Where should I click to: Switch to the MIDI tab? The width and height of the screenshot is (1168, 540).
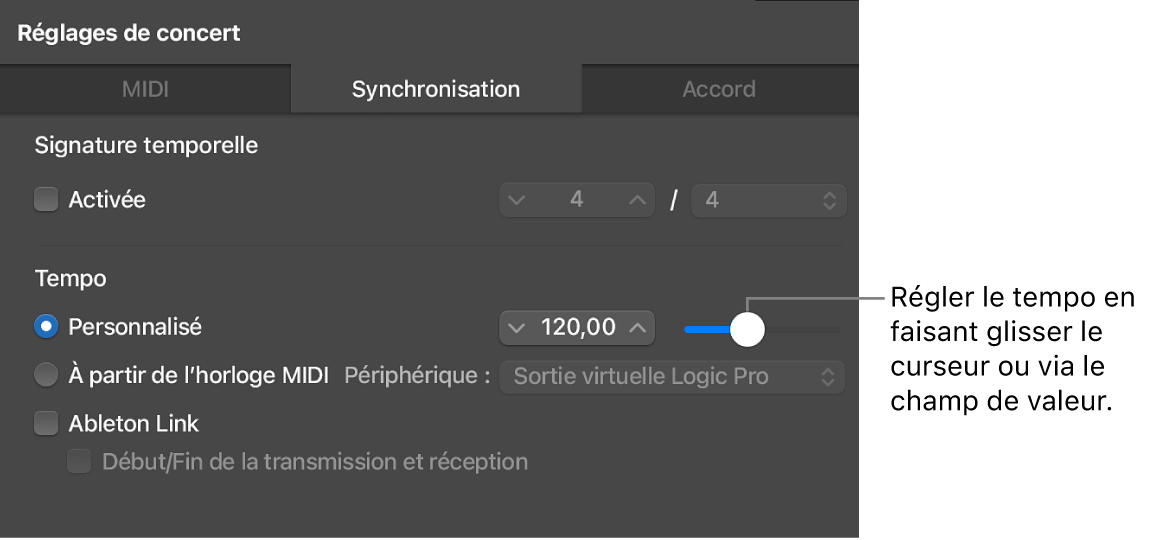145,89
